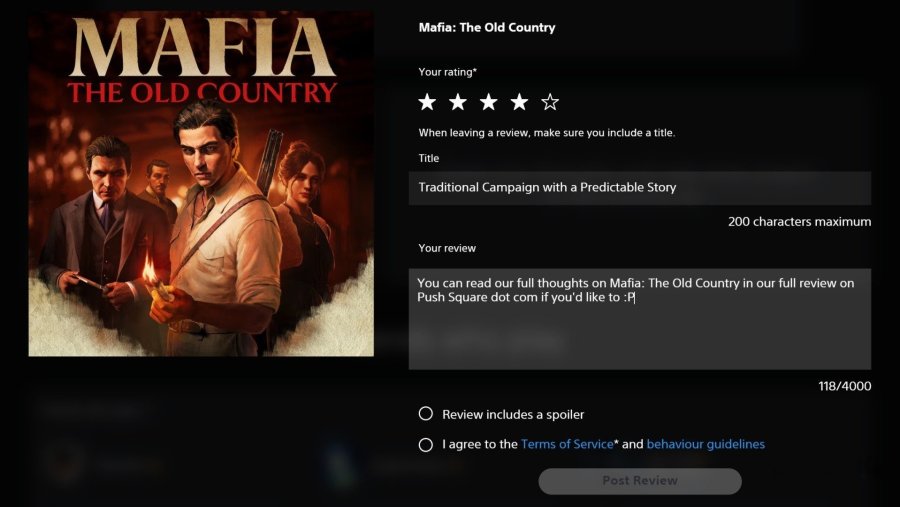
Task: Click the 'Your review' label
Action: click(x=447, y=248)
